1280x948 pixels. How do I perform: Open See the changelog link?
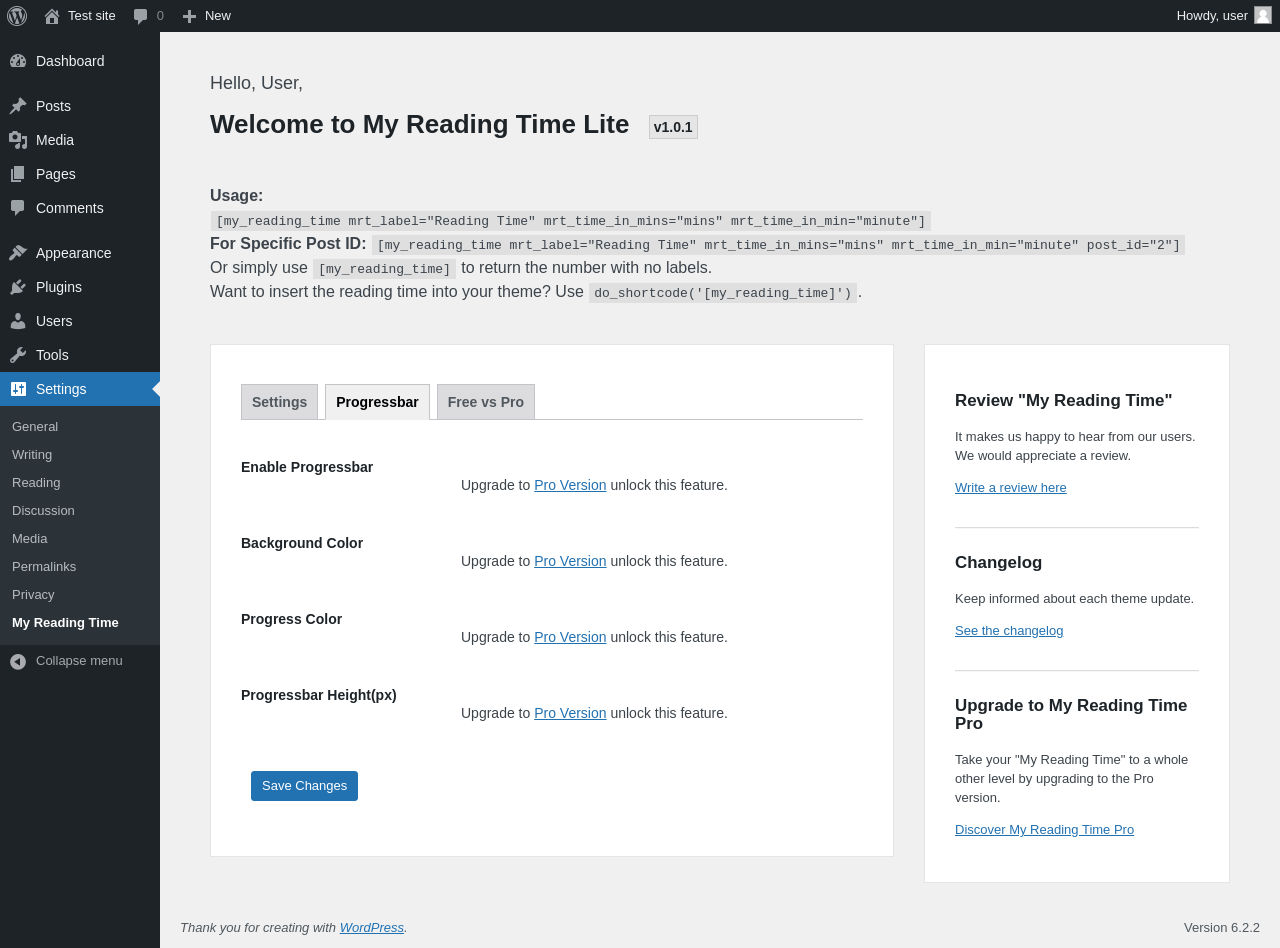[1009, 631]
